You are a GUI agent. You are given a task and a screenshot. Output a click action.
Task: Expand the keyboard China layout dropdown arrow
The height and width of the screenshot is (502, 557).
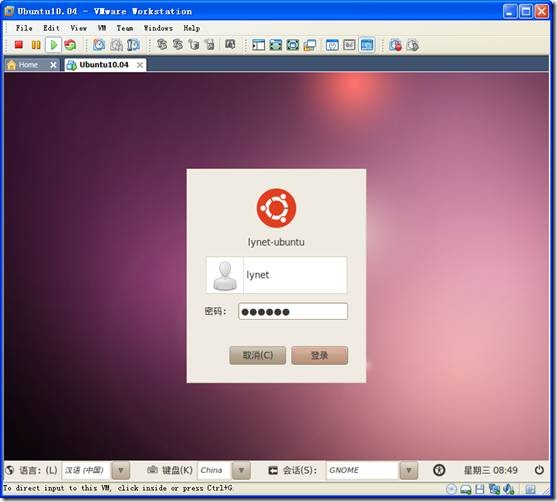click(241, 470)
